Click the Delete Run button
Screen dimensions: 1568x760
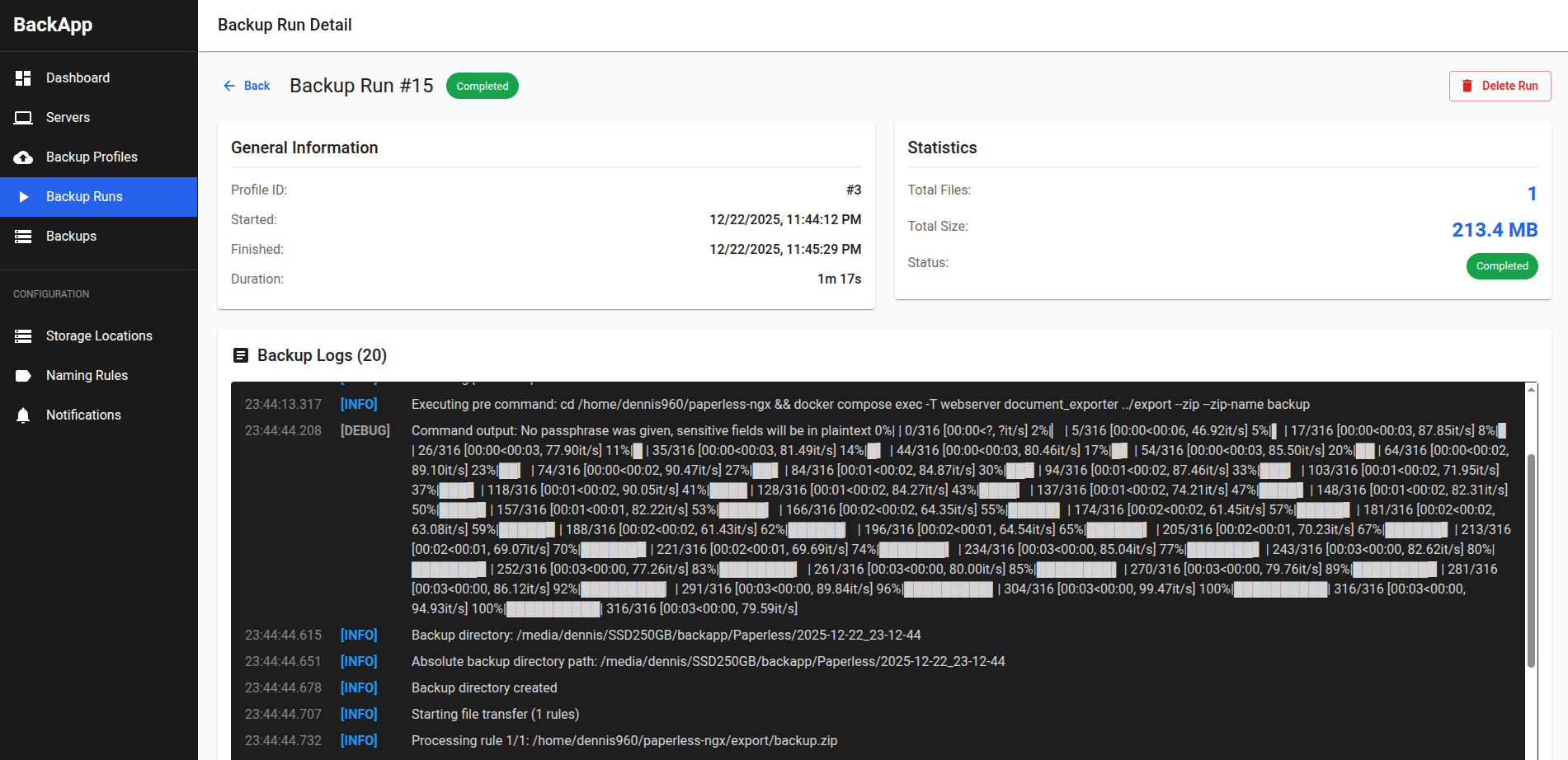coord(1500,86)
